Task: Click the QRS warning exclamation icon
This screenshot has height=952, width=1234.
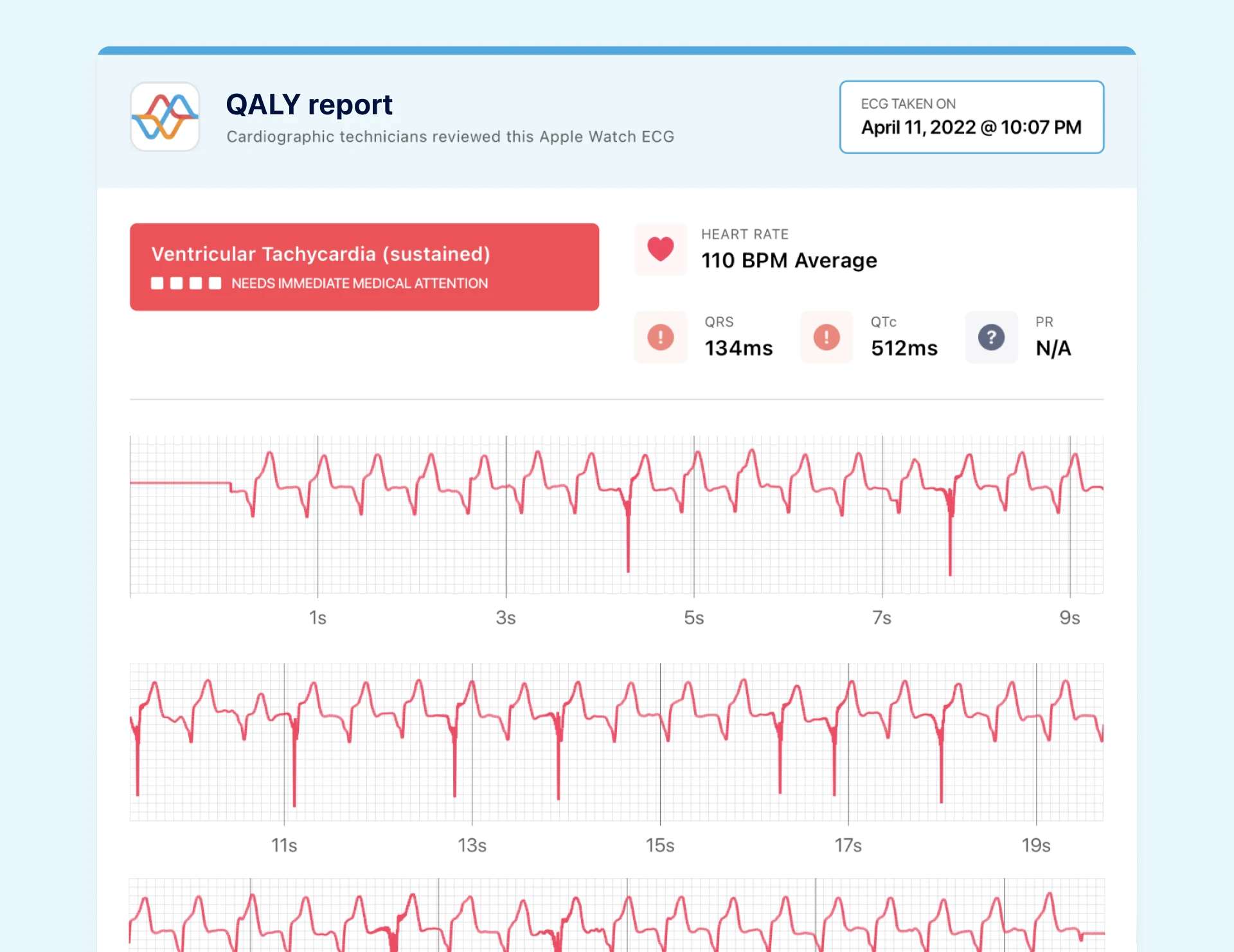Action: click(660, 337)
